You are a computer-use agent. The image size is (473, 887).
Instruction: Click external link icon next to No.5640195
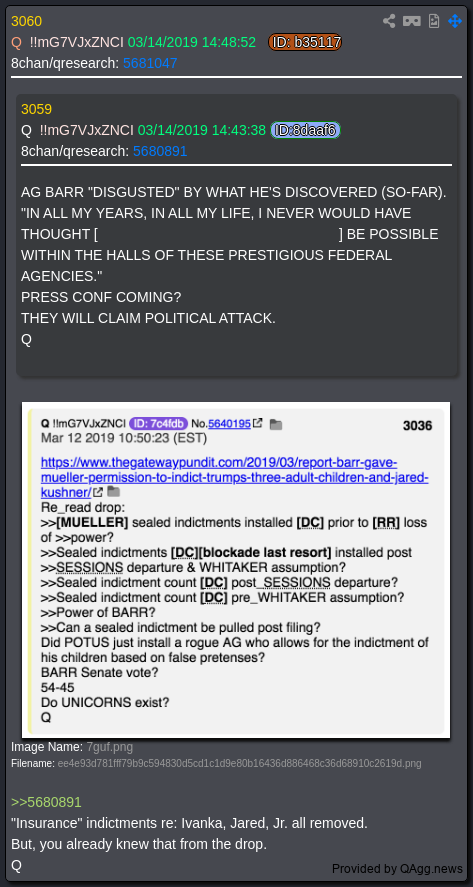click(257, 423)
